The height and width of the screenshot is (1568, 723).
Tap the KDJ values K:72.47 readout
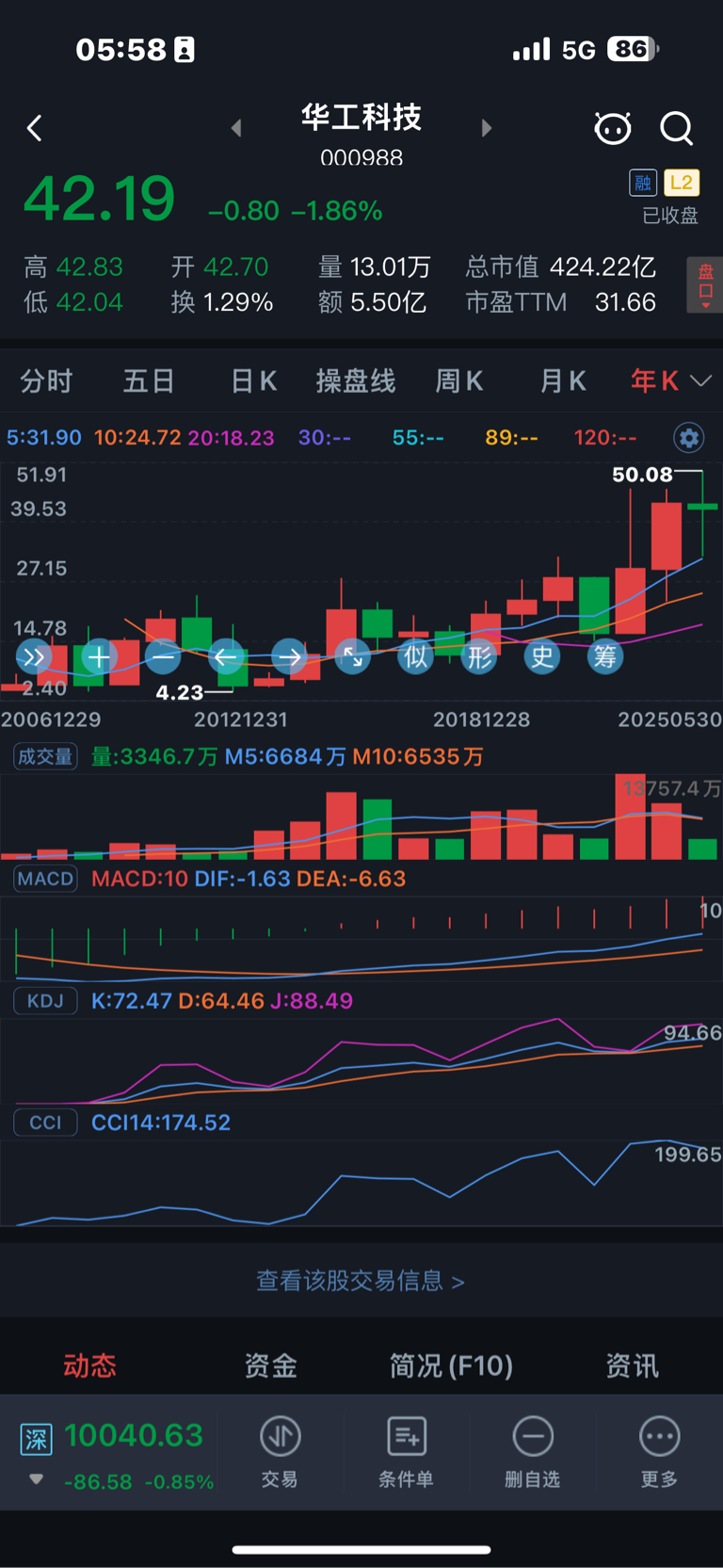click(132, 1000)
